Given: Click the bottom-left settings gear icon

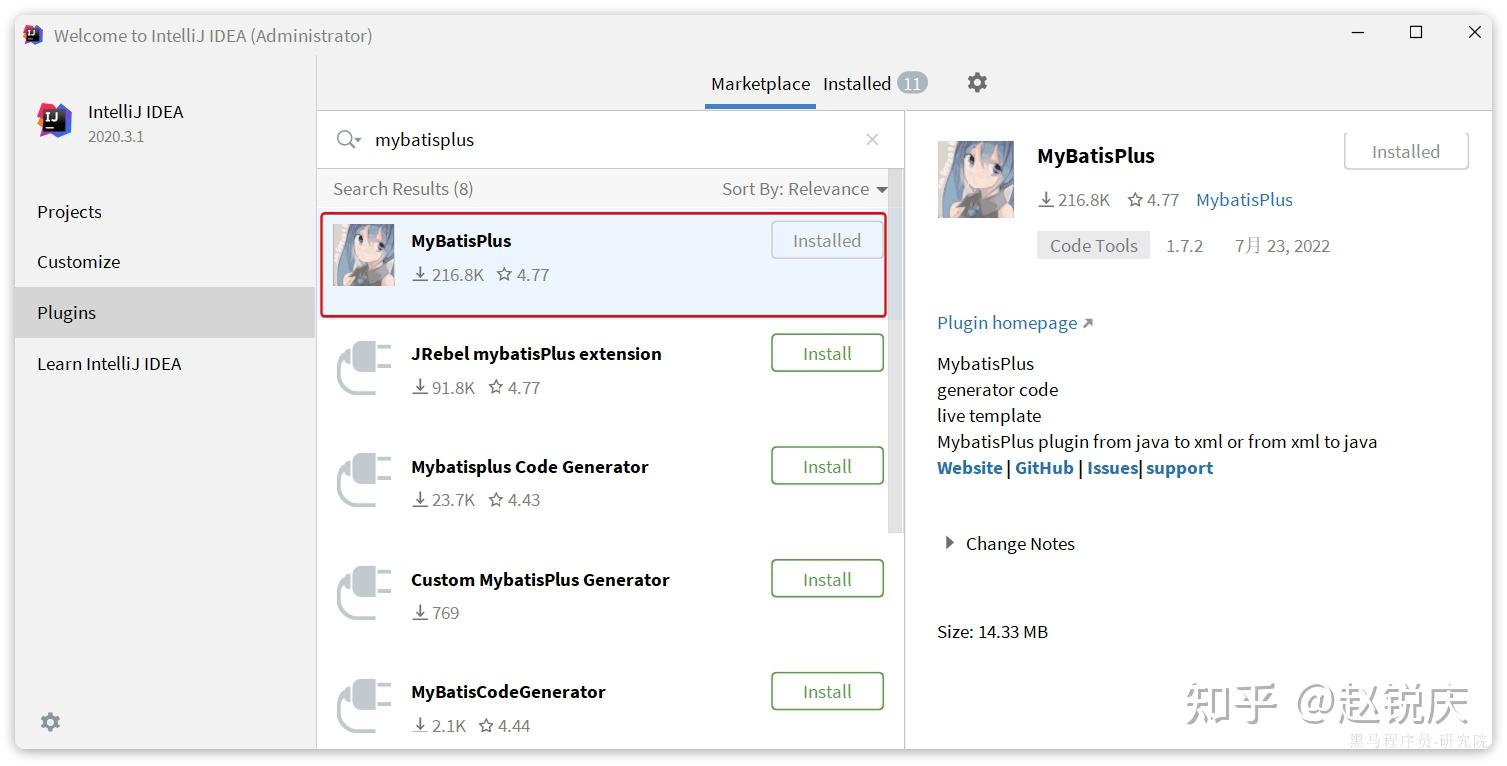Looking at the screenshot, I should coord(50,722).
